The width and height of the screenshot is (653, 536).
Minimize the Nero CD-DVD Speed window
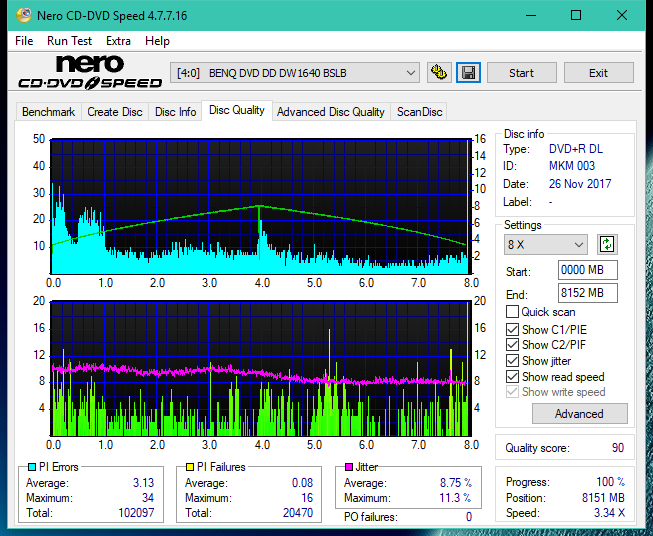pyautogui.click(x=531, y=15)
